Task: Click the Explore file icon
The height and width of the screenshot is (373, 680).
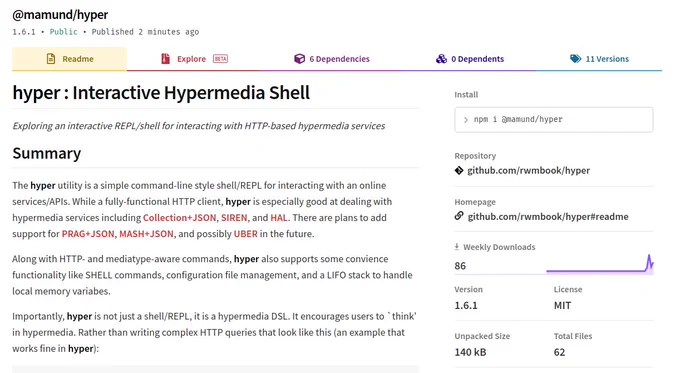Action: coord(165,59)
